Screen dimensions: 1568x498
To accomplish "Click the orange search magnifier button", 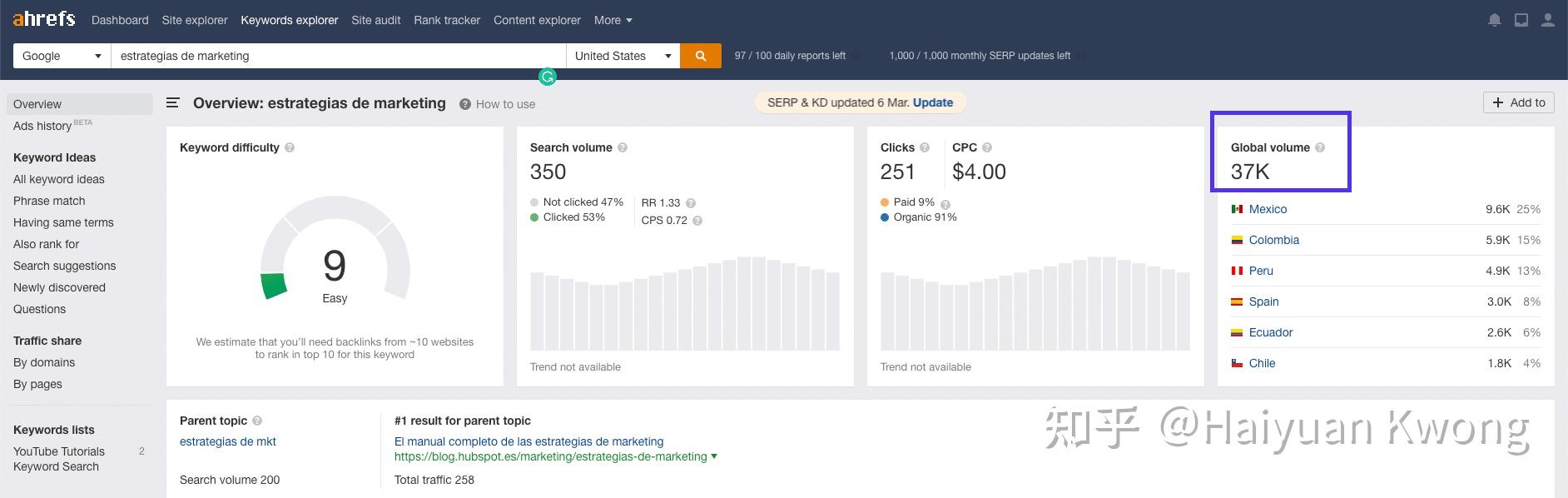I will coord(701,56).
